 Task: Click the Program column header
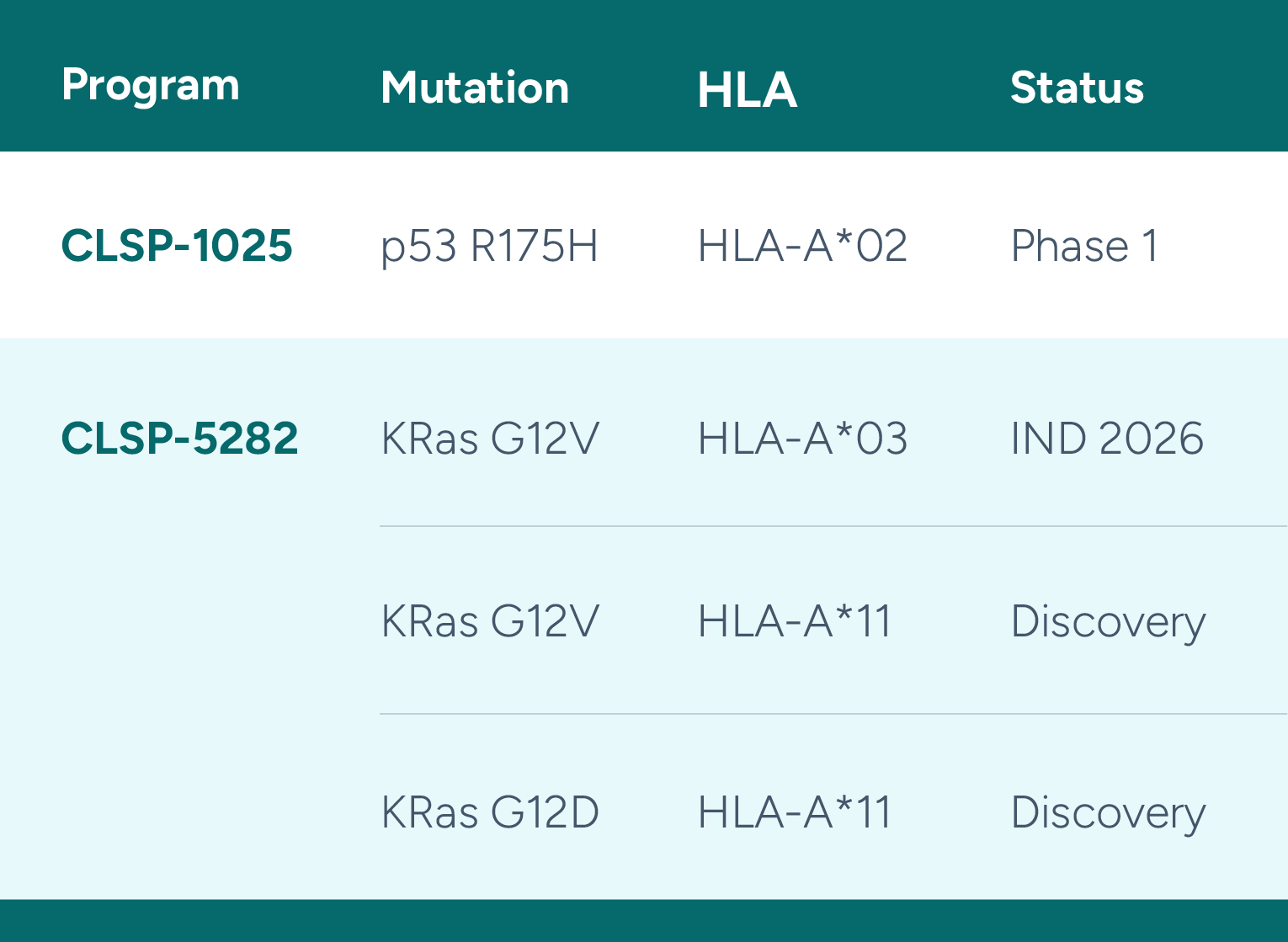coord(151,86)
